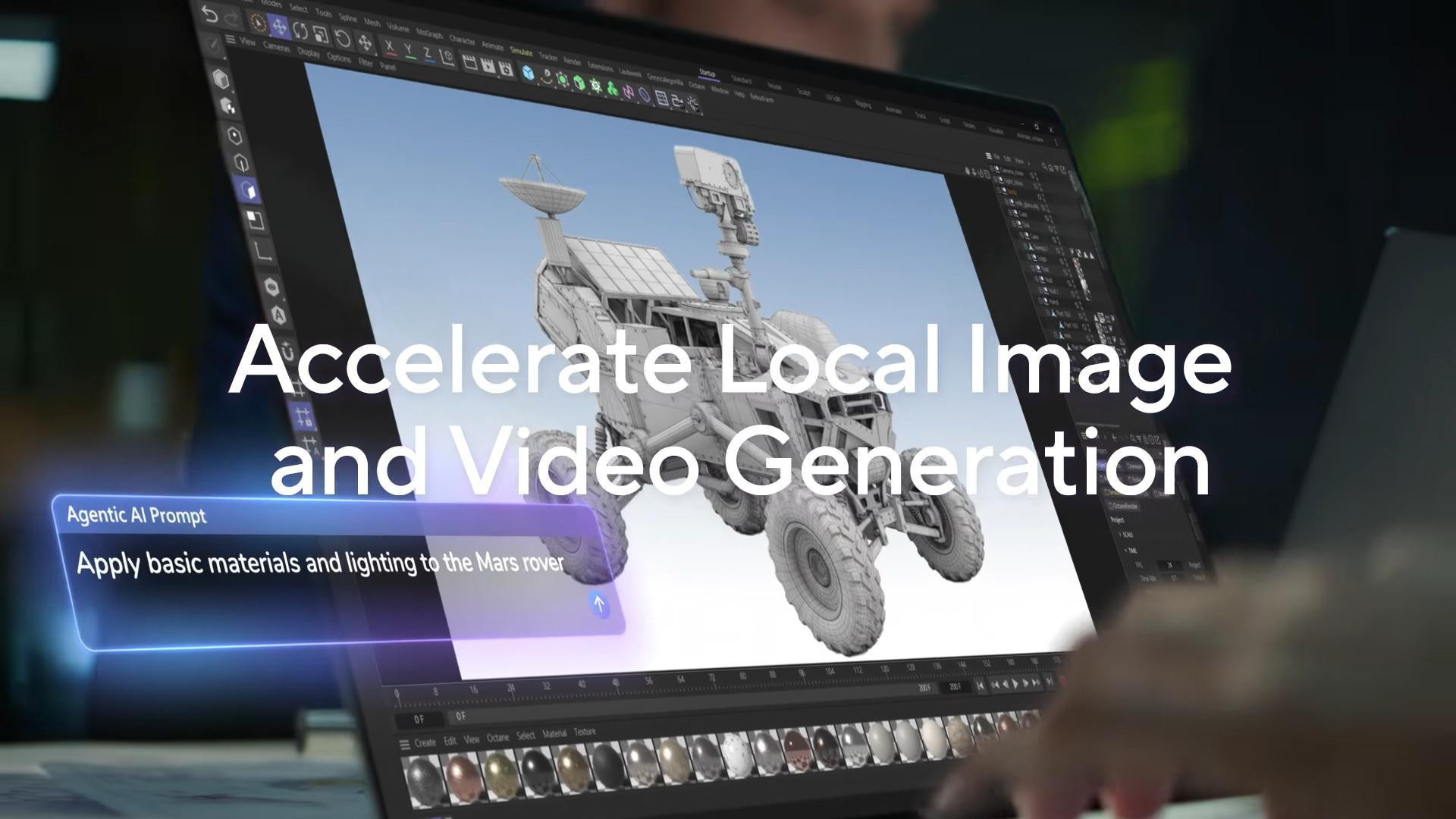Click the Render View clapperboard icon
The height and width of the screenshot is (819, 1456).
(x=470, y=63)
